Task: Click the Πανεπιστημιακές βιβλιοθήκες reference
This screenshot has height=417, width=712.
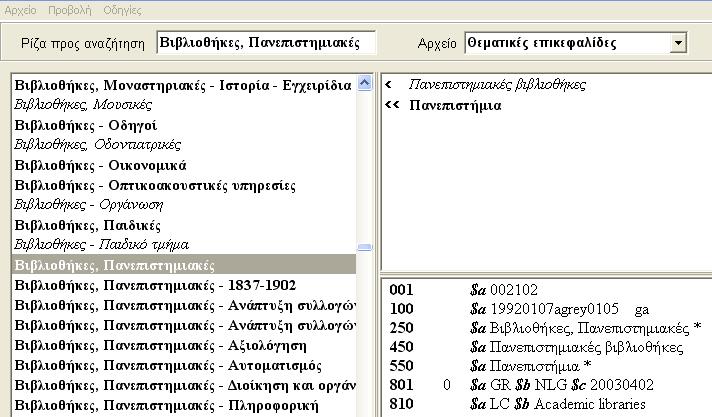Action: tap(497, 84)
